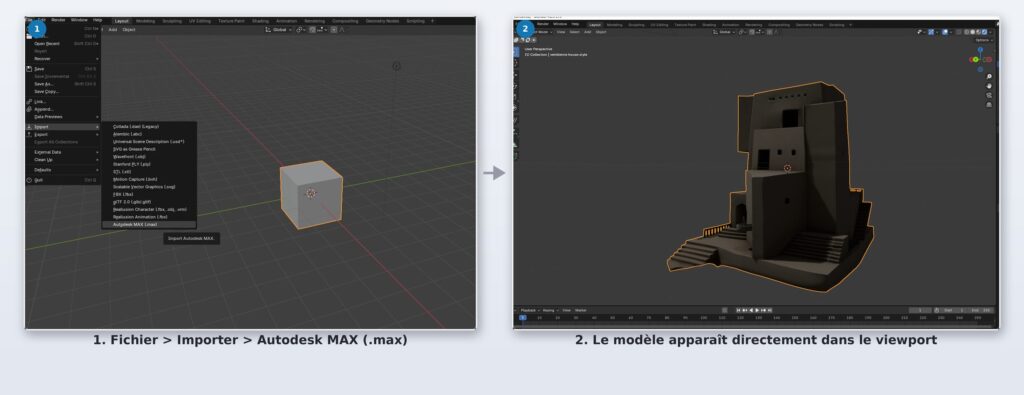Choose Reallusion Animation (.fbx) import entry
The width and height of the screenshot is (1024, 395).
pyautogui.click(x=149, y=217)
